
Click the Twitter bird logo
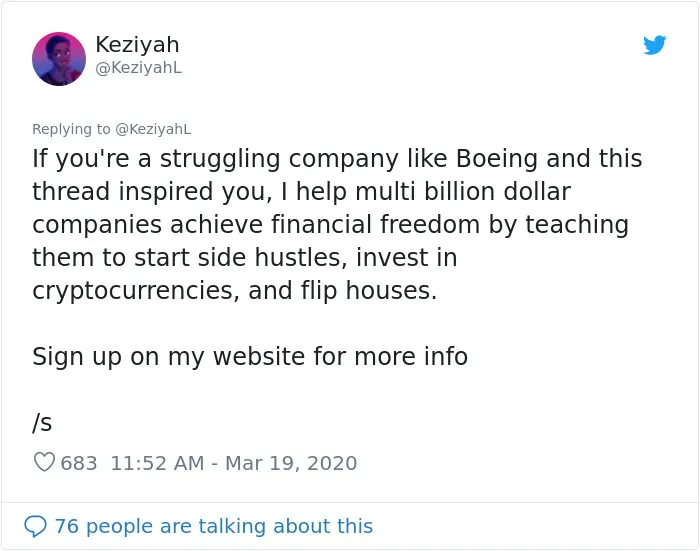pos(654,45)
